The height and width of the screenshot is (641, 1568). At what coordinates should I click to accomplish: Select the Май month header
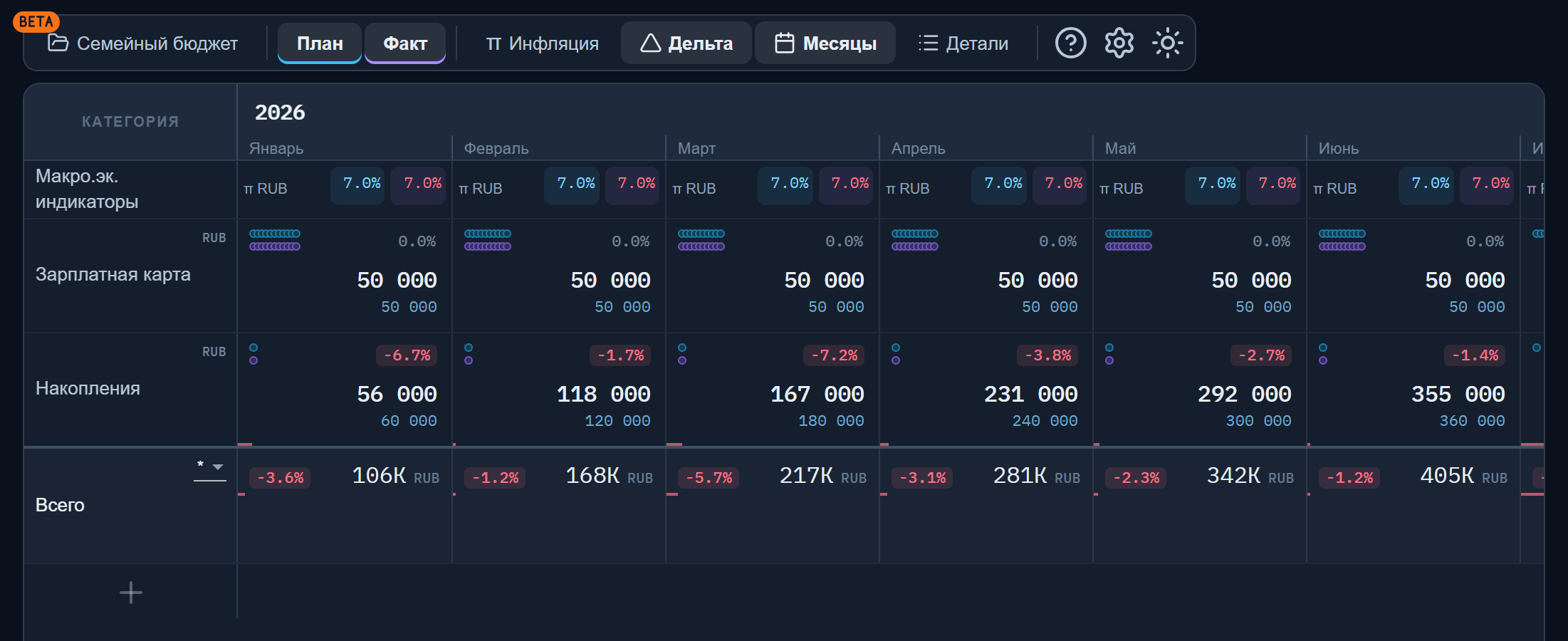pyautogui.click(x=1120, y=148)
